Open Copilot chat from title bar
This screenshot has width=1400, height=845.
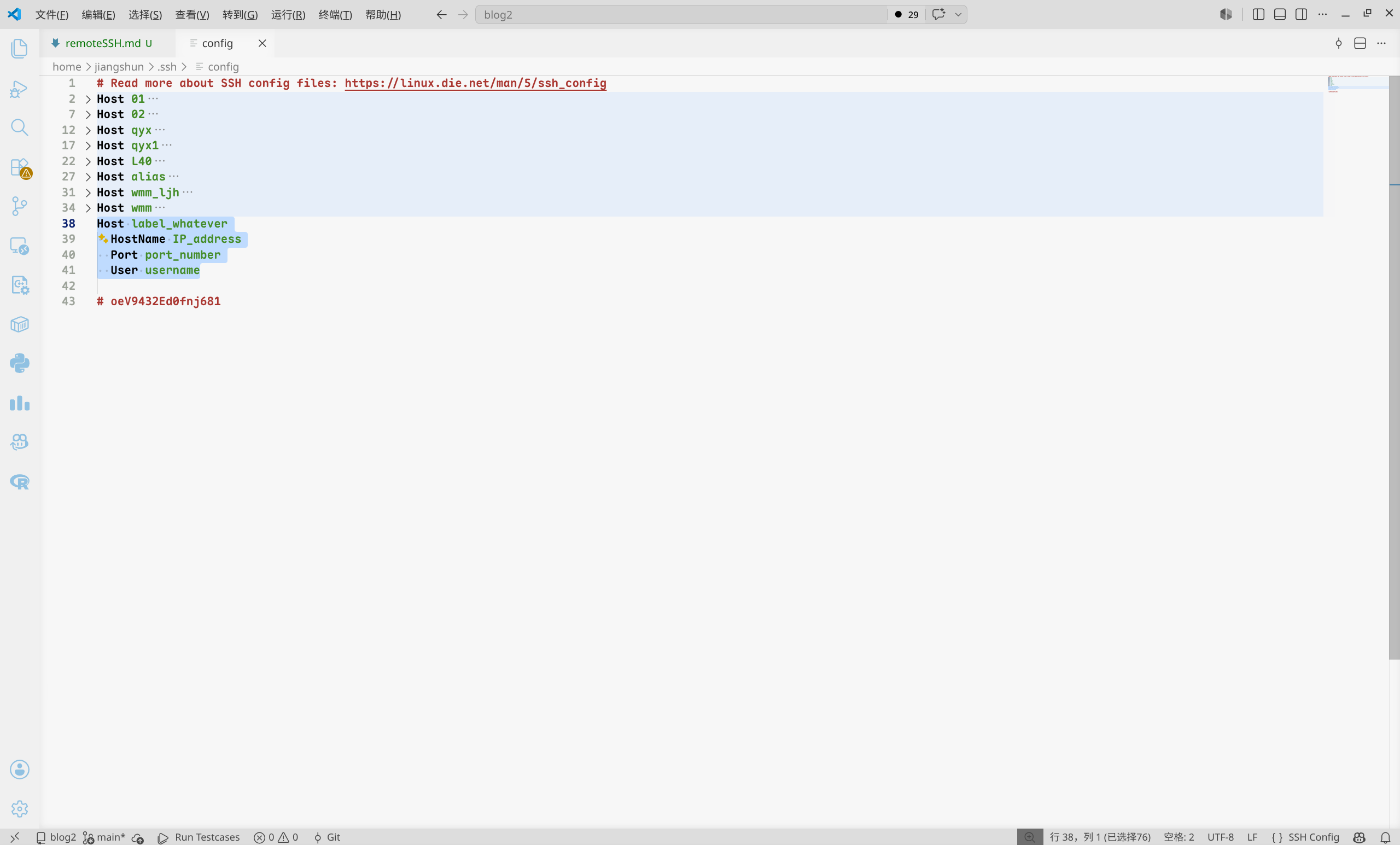click(x=938, y=14)
